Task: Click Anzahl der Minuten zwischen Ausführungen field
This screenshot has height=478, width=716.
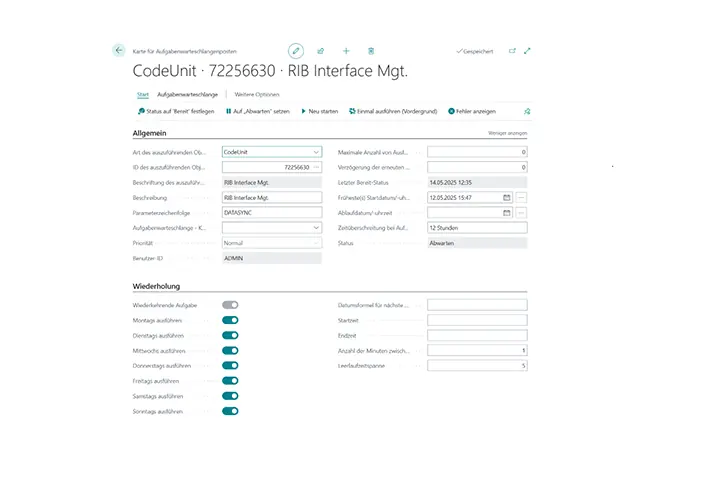Action: coord(477,351)
